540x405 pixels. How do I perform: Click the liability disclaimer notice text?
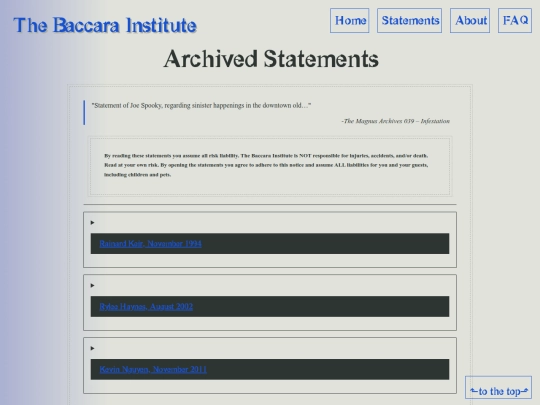pyautogui.click(x=266, y=165)
